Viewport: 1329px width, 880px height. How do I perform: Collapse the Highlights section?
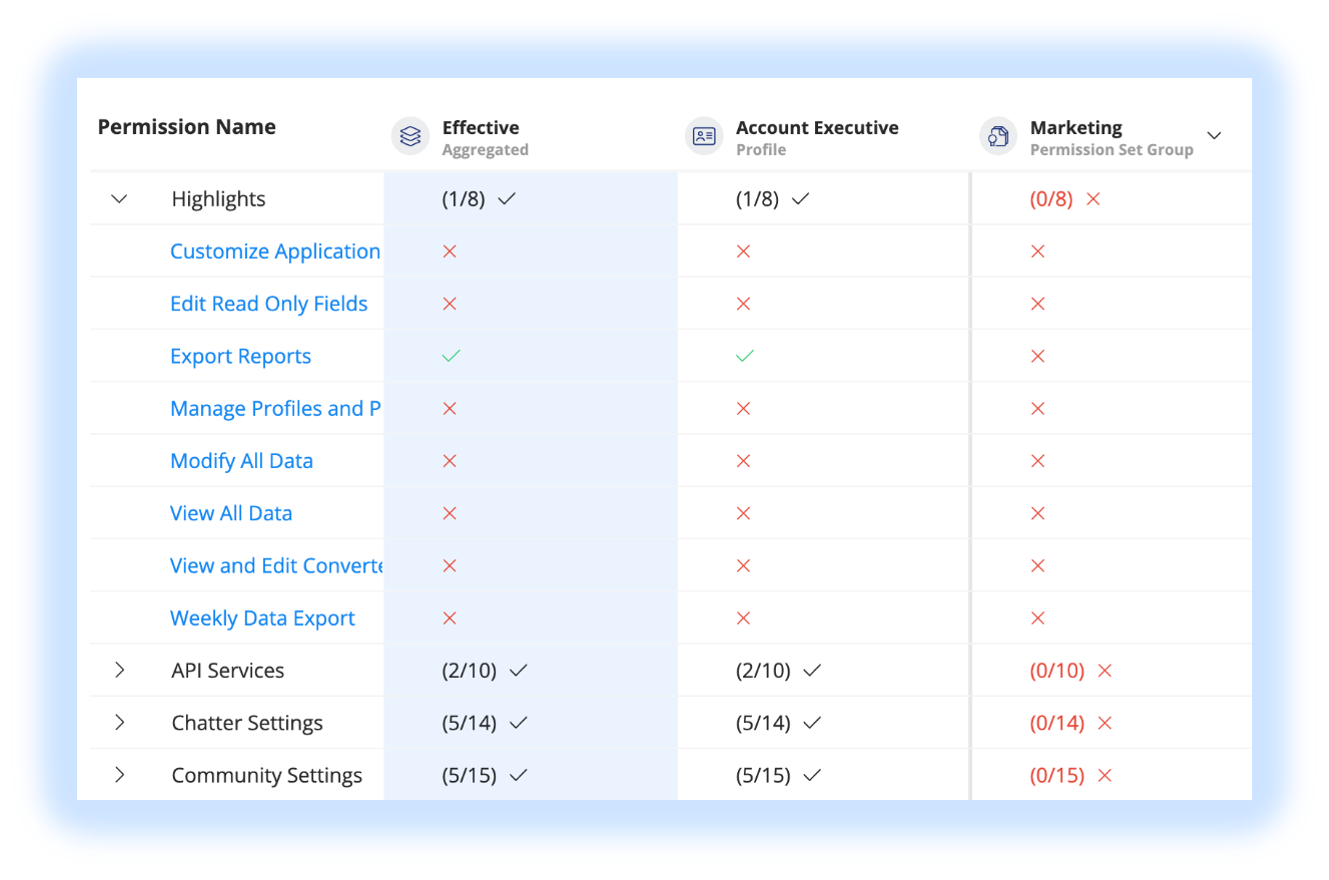119,198
